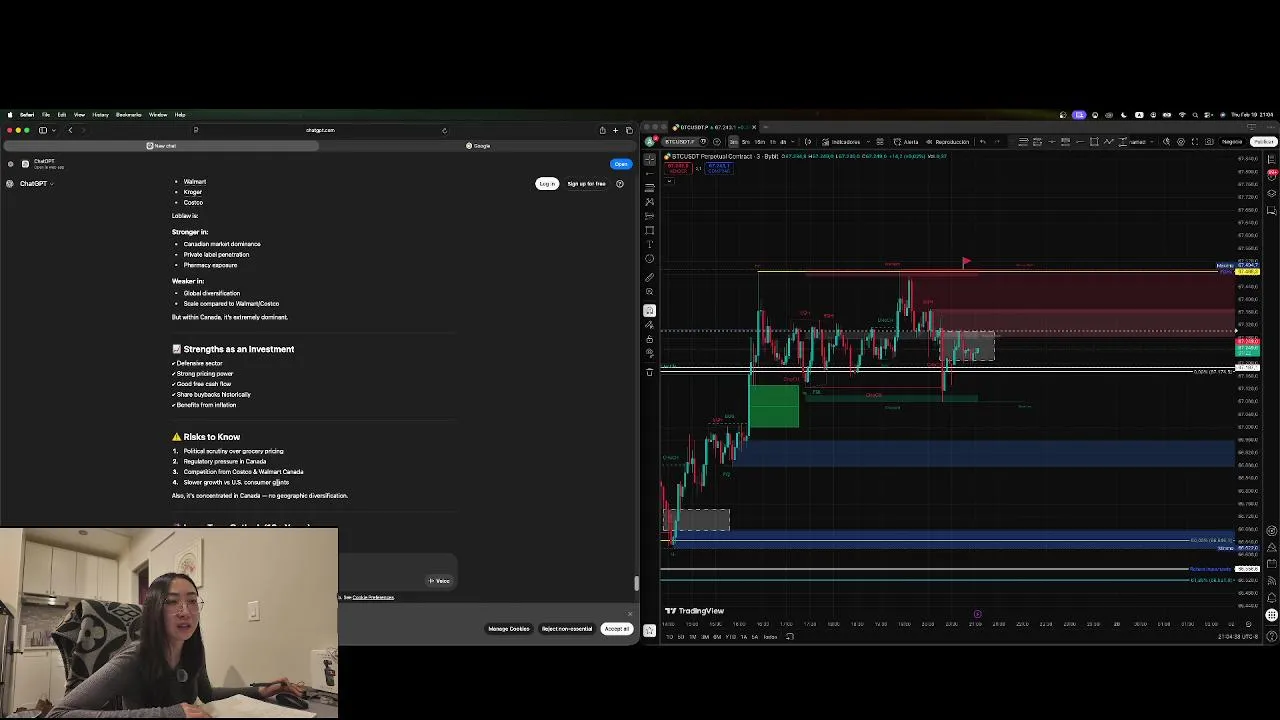Start Reproducción bar replay
This screenshot has width=1280, height=720.
(x=947, y=142)
